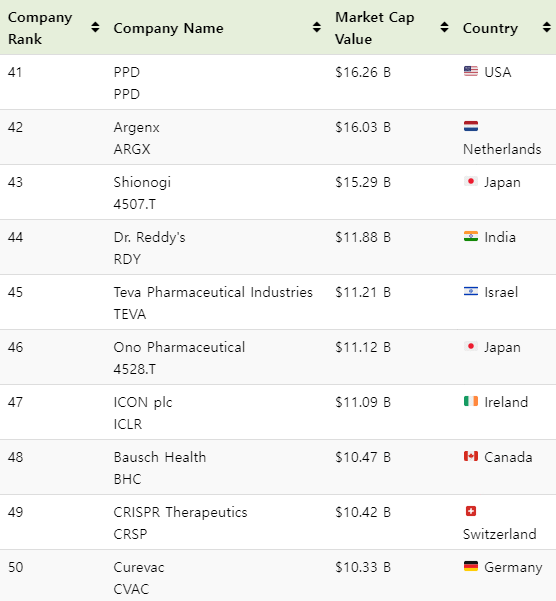The width and height of the screenshot is (556, 601).
Task: Click the India flag icon
Action: (471, 236)
